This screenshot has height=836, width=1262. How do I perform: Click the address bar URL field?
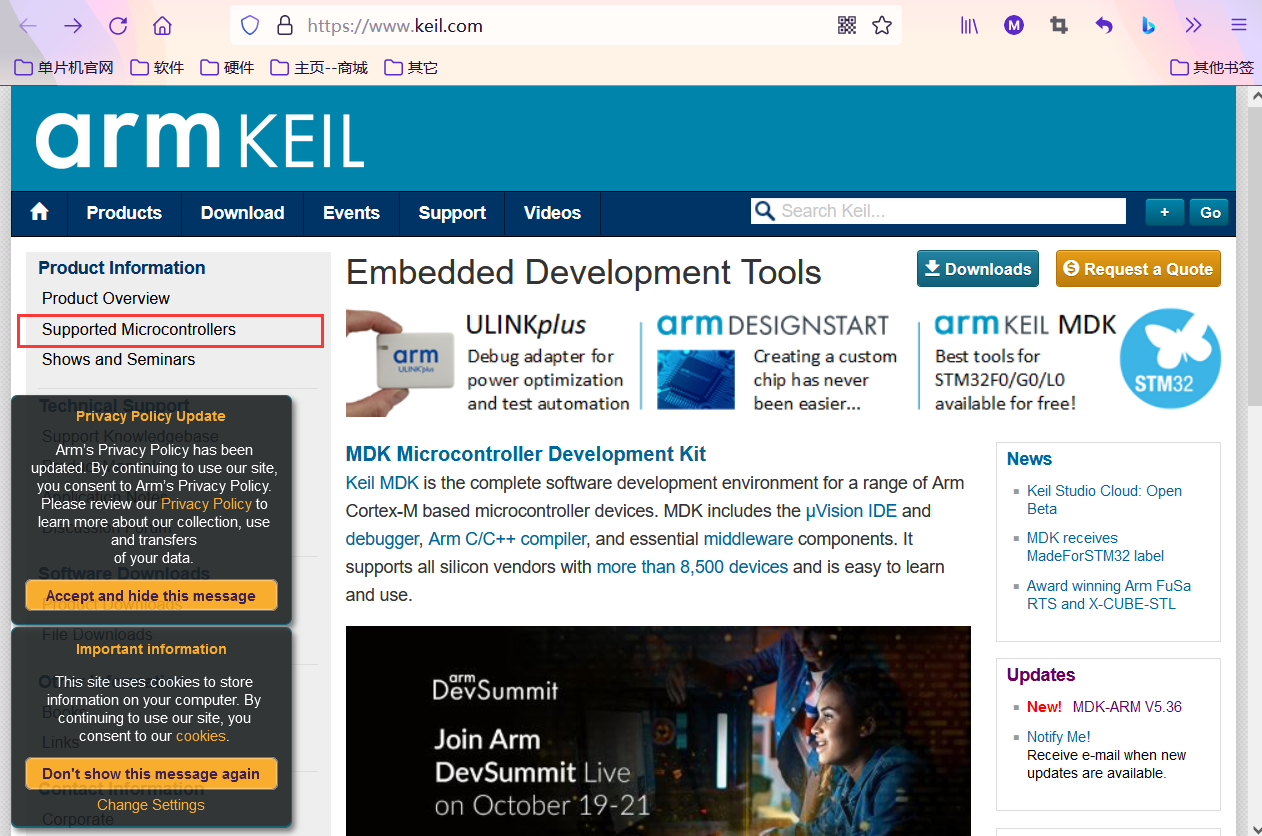(x=565, y=26)
